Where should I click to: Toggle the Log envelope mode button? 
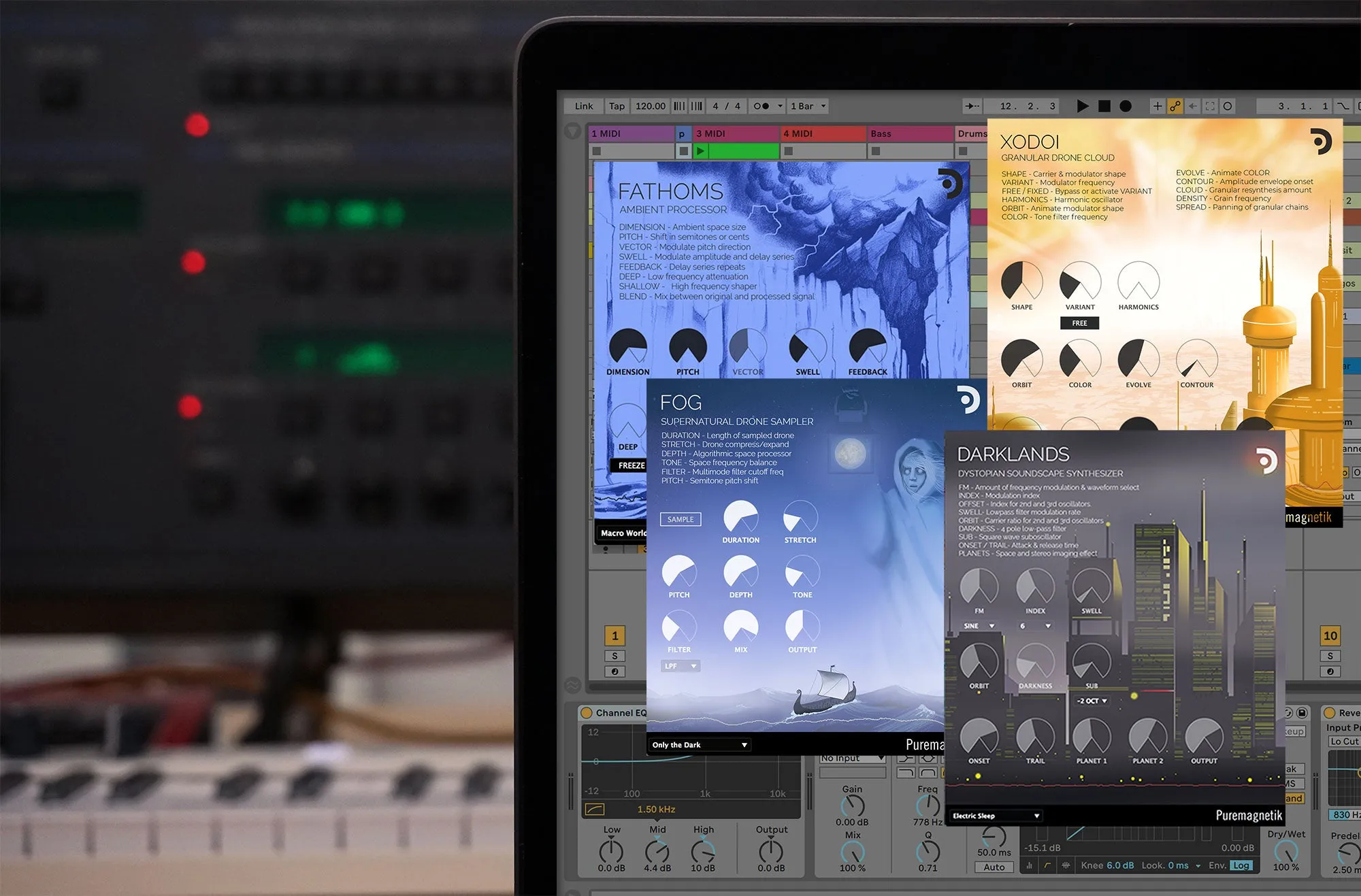tap(1241, 865)
